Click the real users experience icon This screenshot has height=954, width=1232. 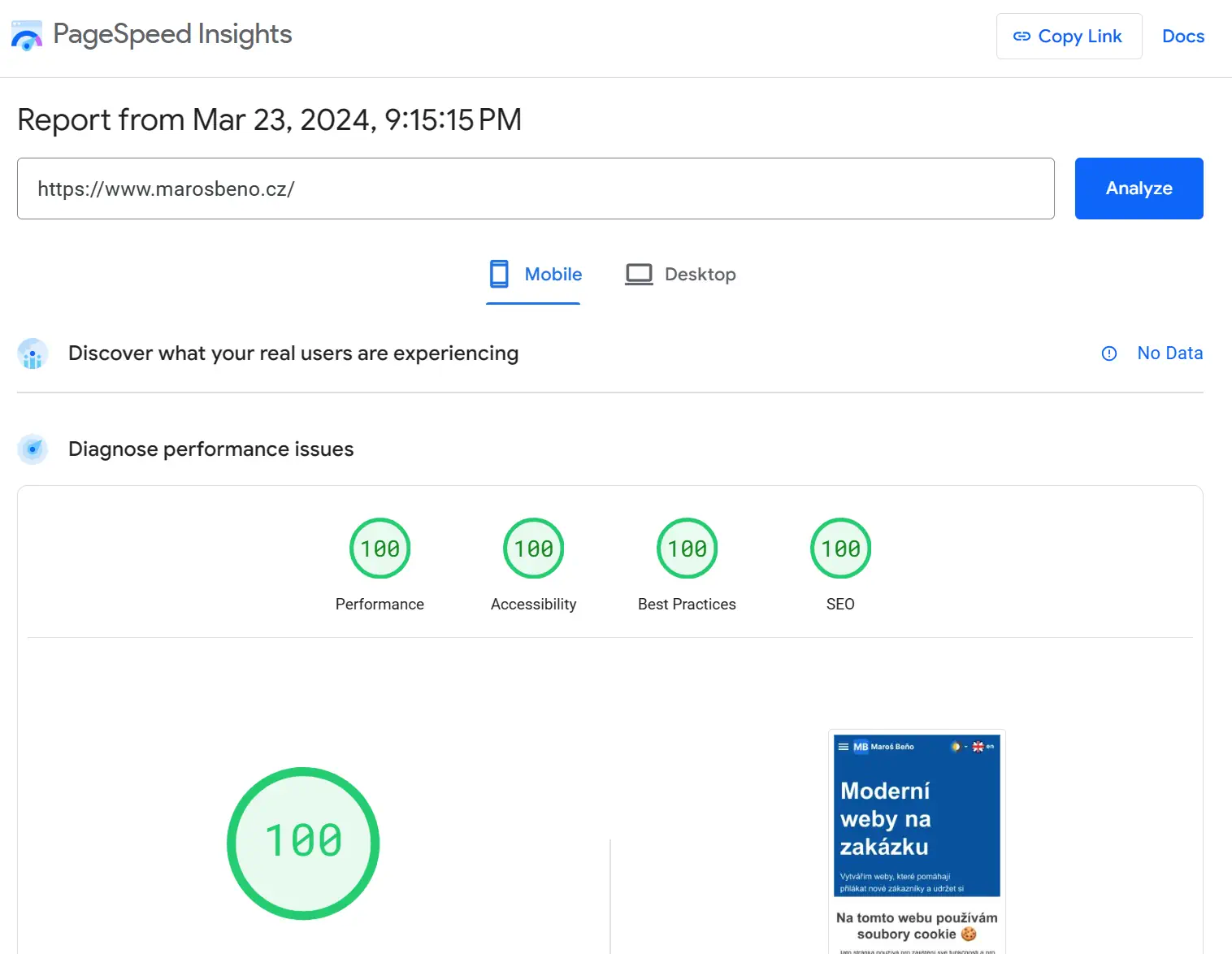(33, 354)
